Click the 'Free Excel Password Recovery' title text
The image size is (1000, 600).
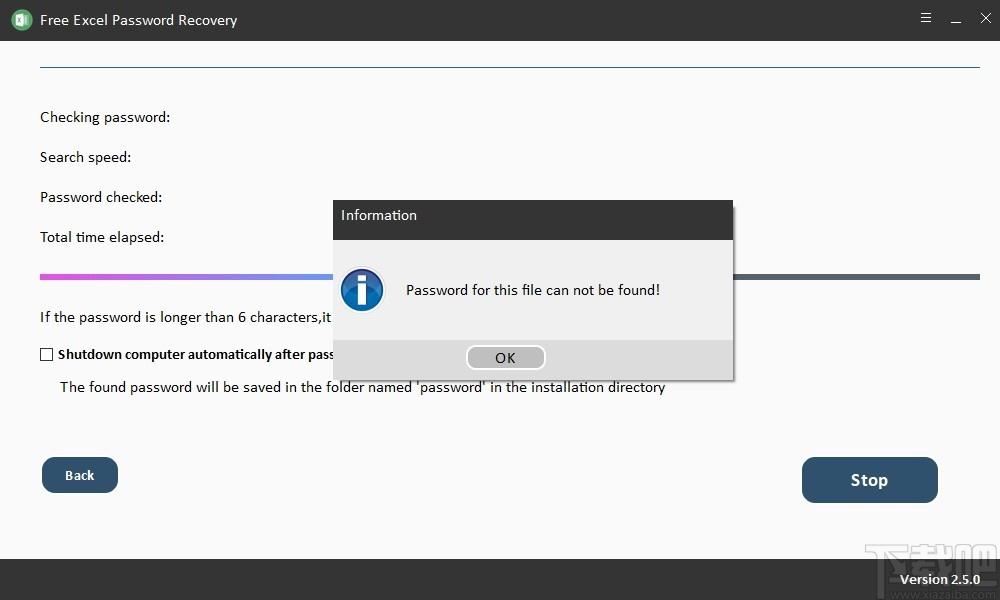pyautogui.click(x=138, y=20)
